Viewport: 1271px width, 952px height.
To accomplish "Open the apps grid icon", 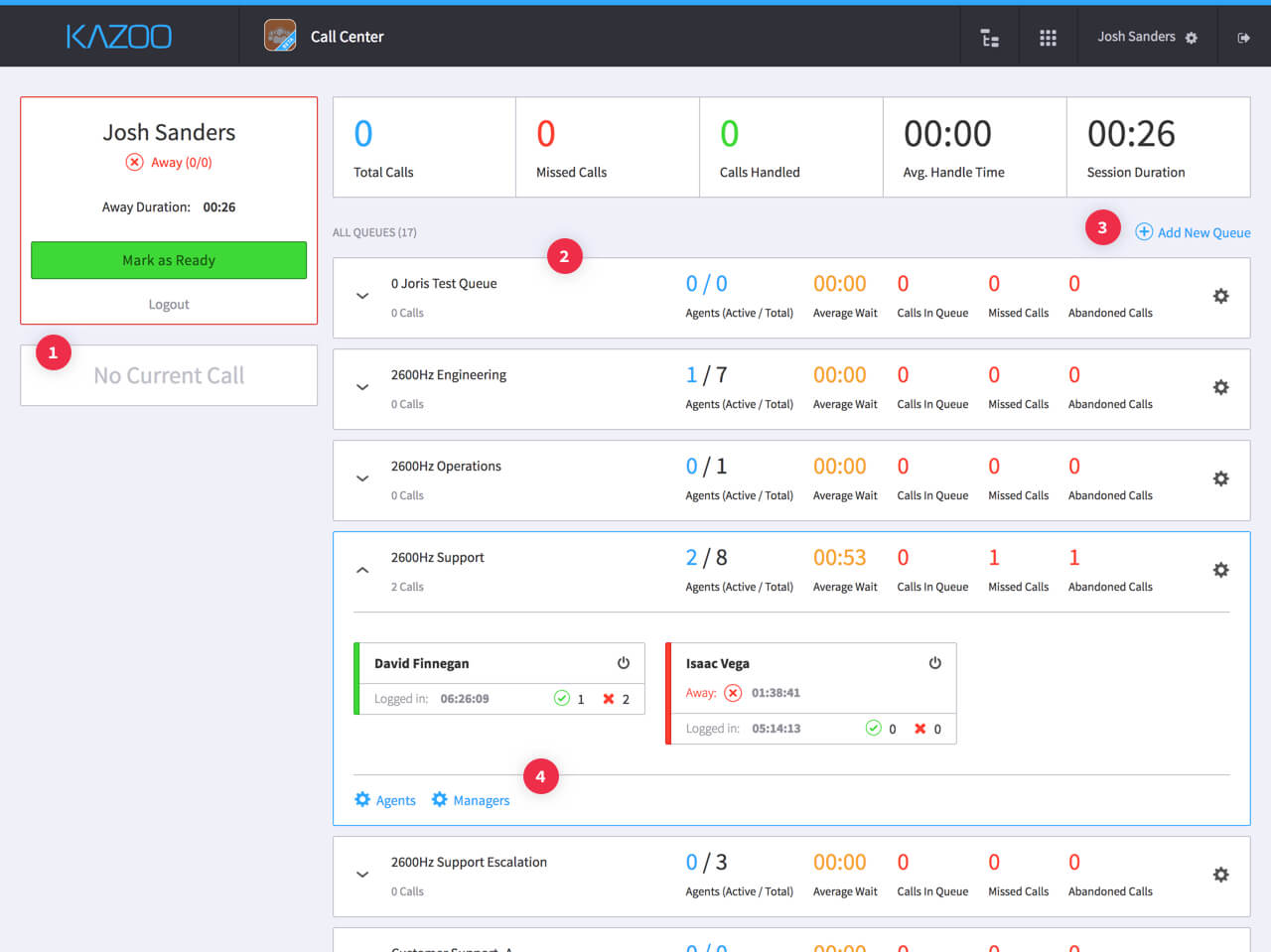I will coord(1048,38).
